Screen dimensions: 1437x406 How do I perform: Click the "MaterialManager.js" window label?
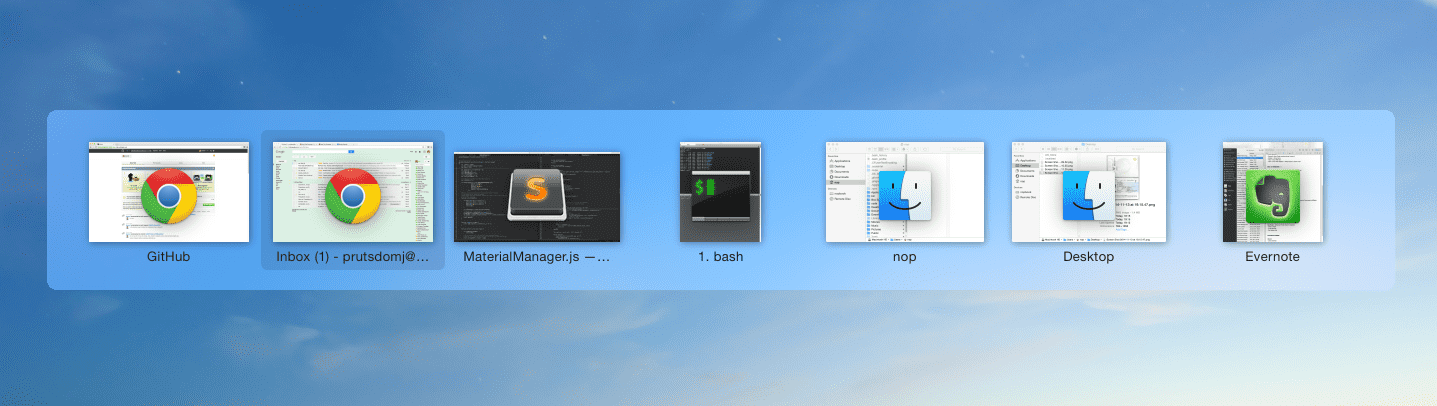536,256
